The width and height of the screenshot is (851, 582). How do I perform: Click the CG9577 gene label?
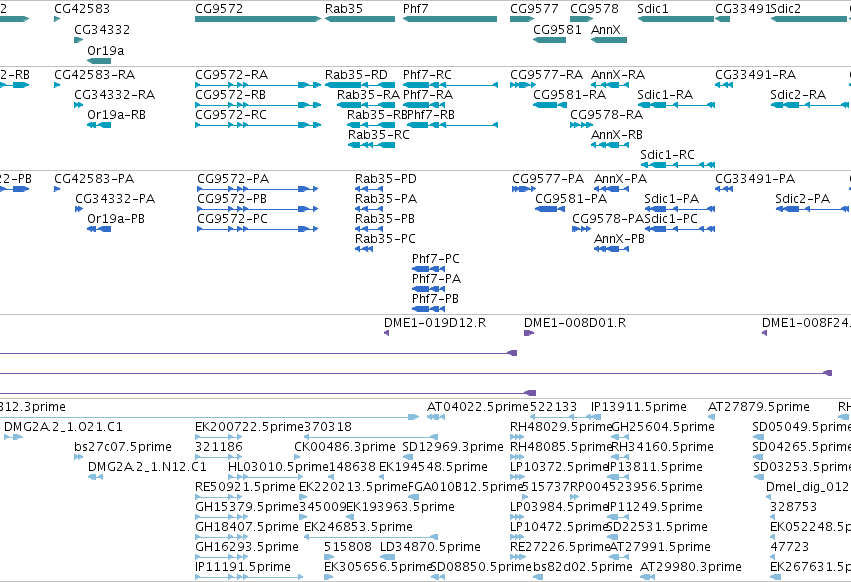[534, 9]
